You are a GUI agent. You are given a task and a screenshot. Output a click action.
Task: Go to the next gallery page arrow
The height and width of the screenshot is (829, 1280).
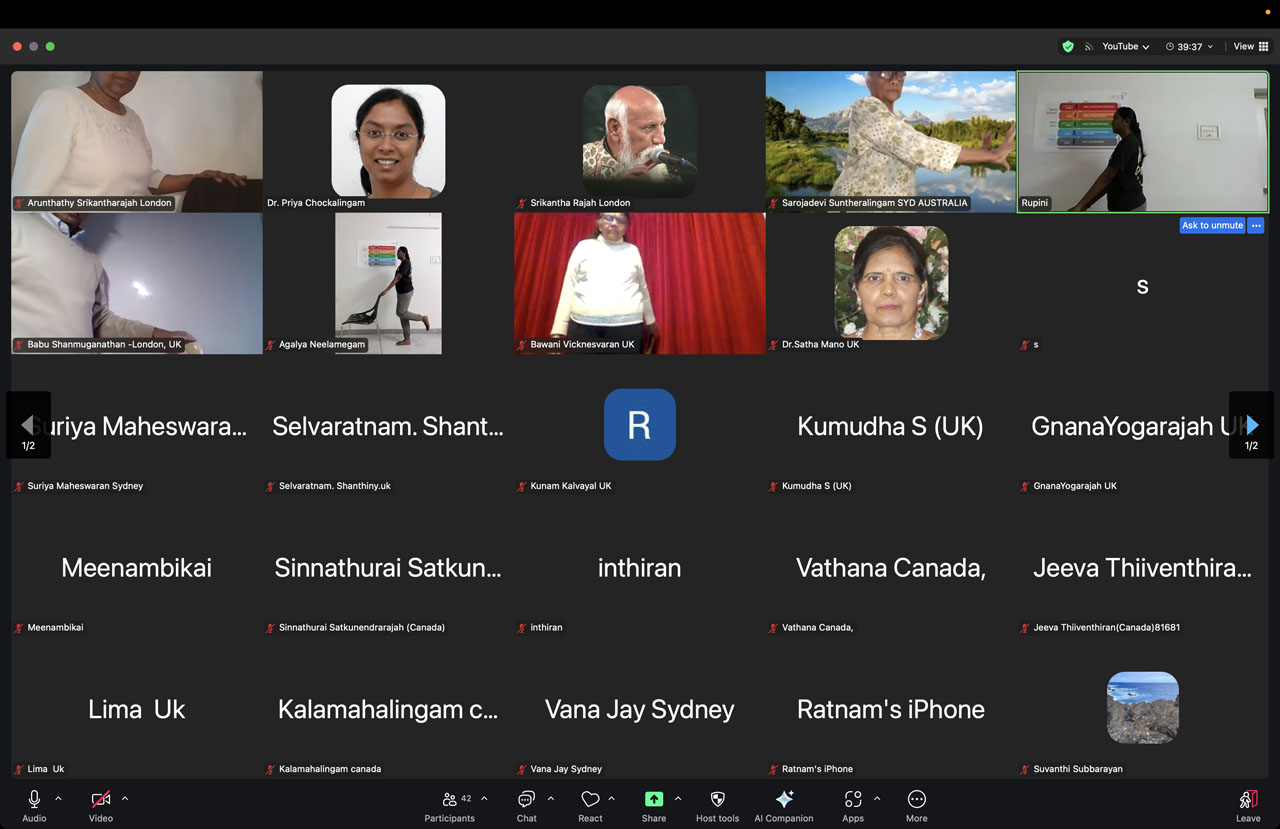click(1251, 425)
